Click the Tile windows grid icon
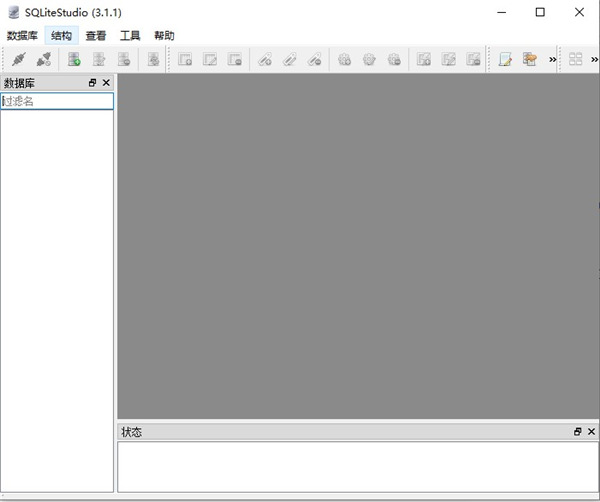Image resolution: width=600 pixels, height=502 pixels. coord(576,59)
